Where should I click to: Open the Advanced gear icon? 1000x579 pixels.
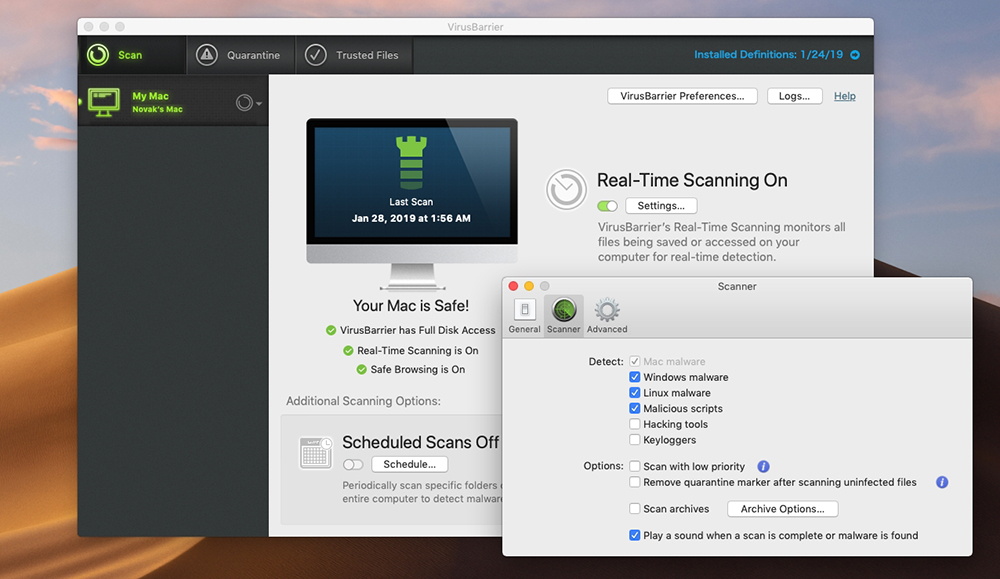click(x=607, y=310)
